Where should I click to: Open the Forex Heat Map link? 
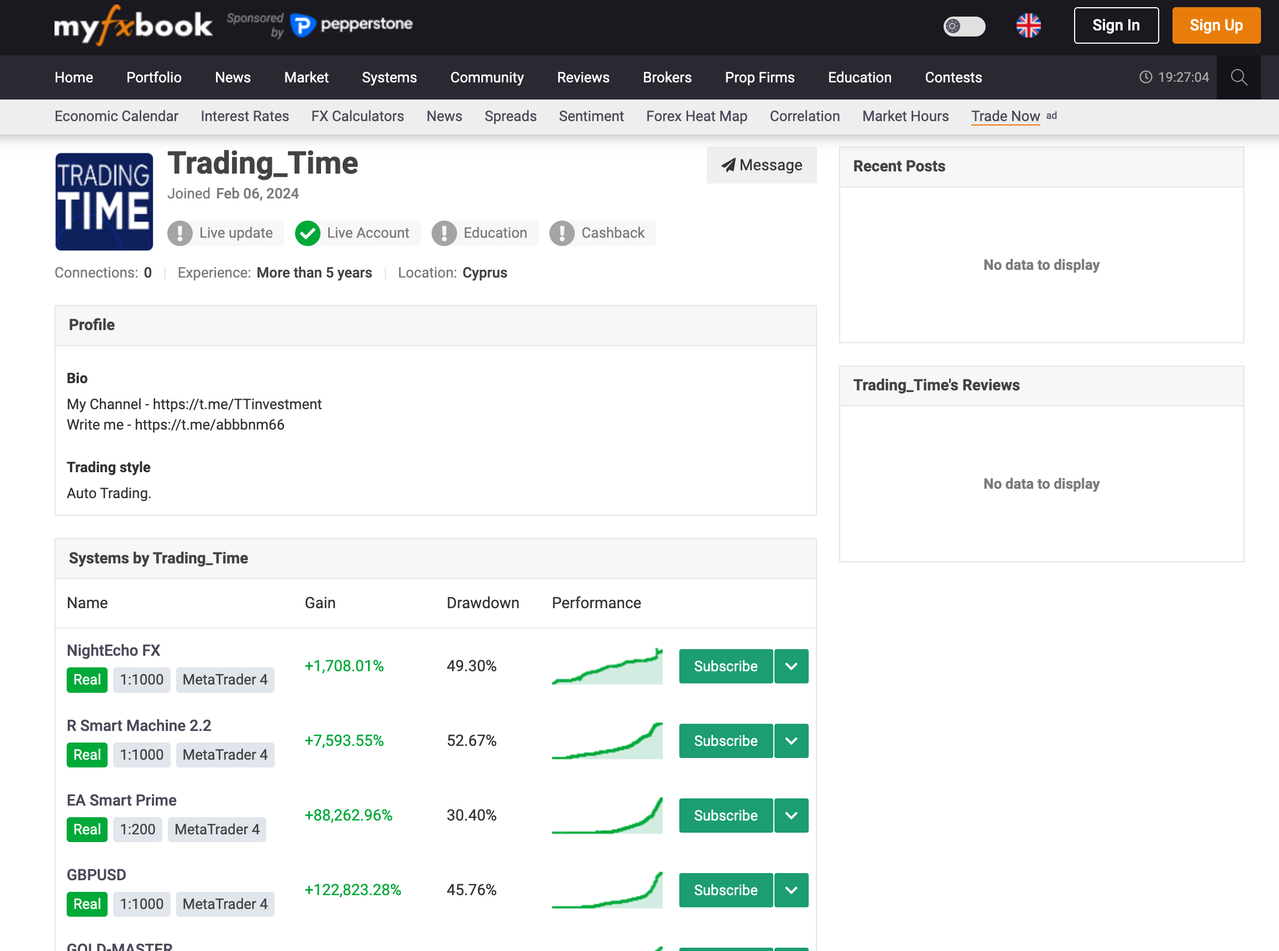(697, 116)
